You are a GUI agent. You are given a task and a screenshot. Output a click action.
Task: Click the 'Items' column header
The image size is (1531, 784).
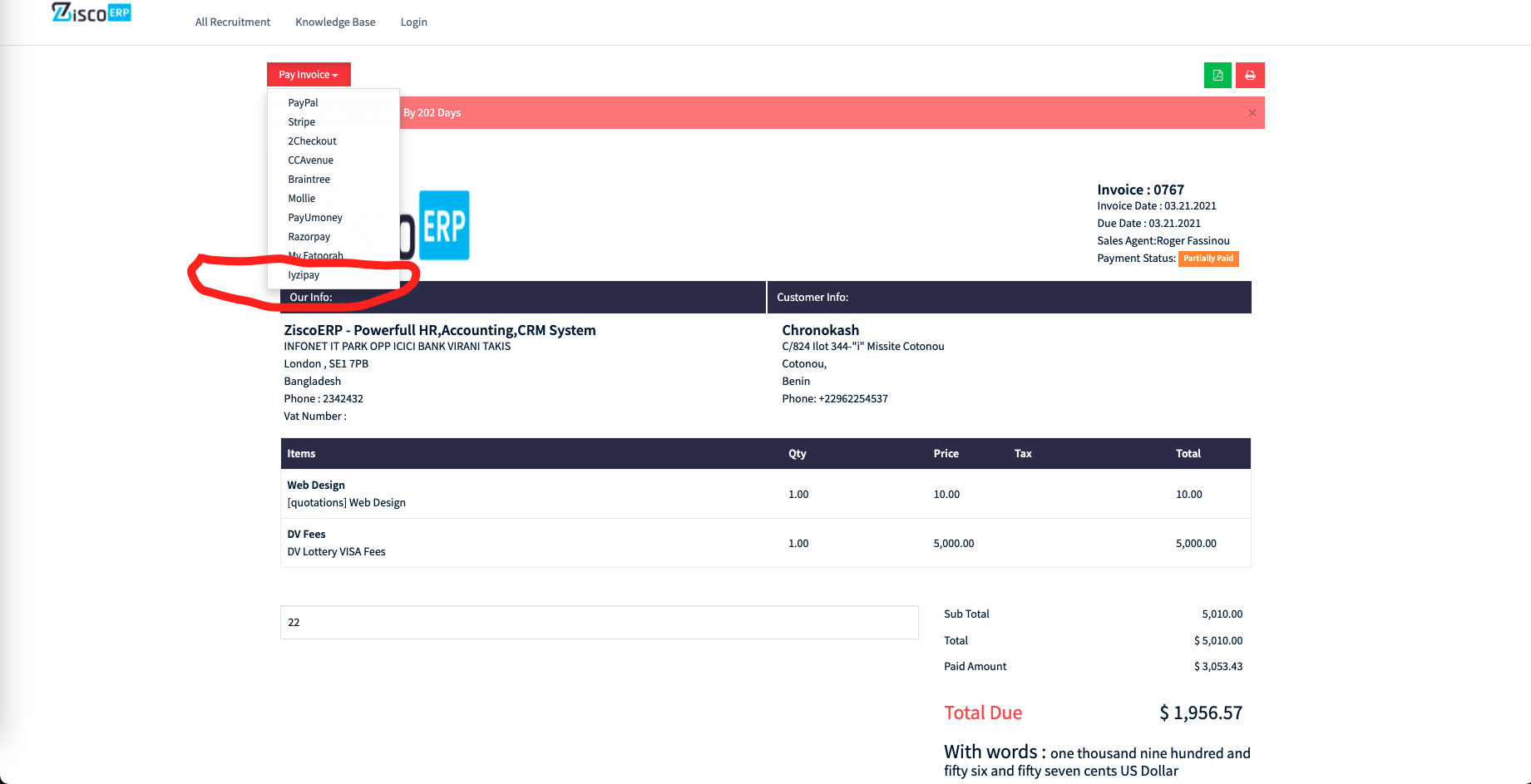point(301,453)
